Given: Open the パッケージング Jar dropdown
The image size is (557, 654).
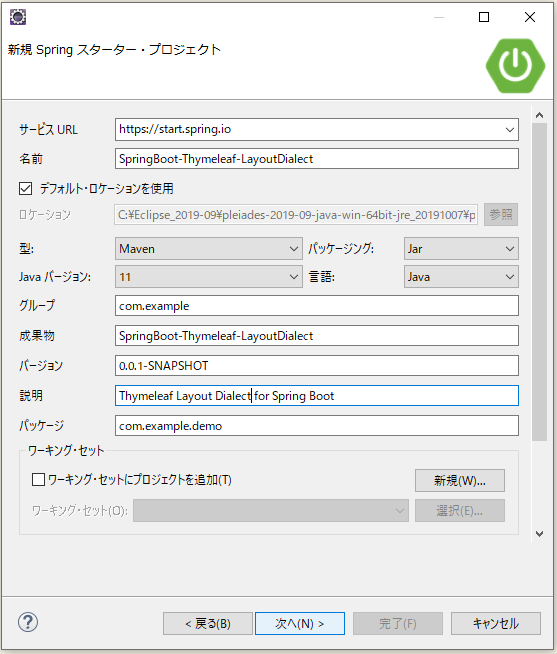Looking at the screenshot, I should [x=461, y=249].
